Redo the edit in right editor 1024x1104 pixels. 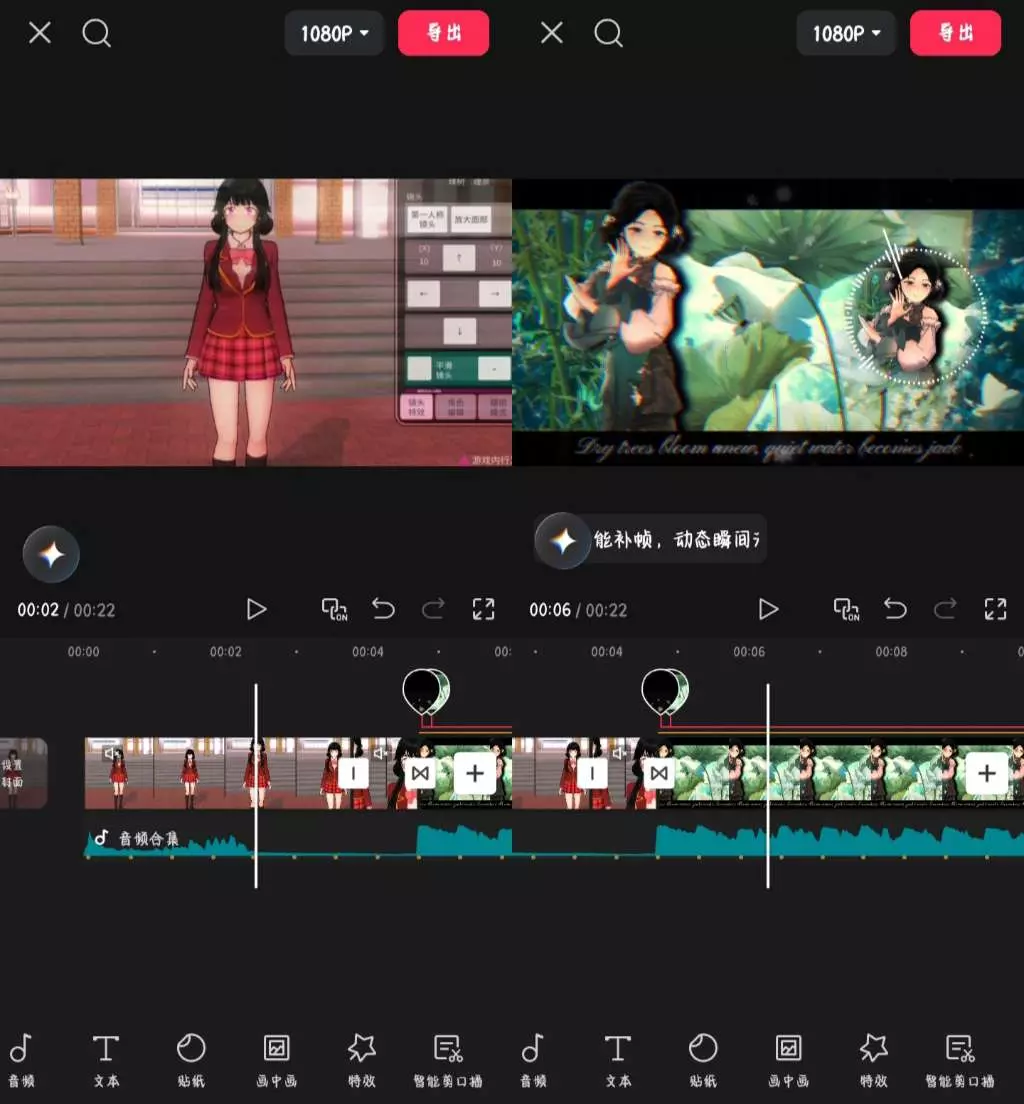click(945, 608)
